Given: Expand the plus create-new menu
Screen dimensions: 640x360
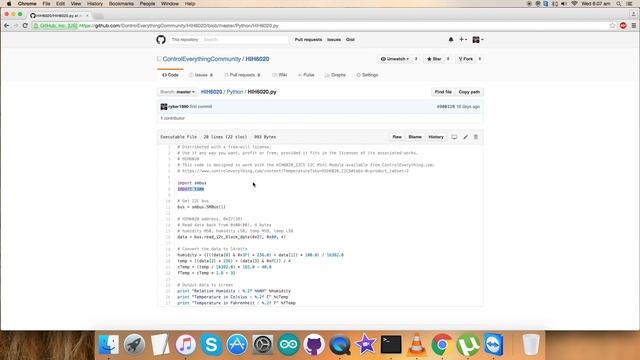Looking at the screenshot, I should point(463,40).
